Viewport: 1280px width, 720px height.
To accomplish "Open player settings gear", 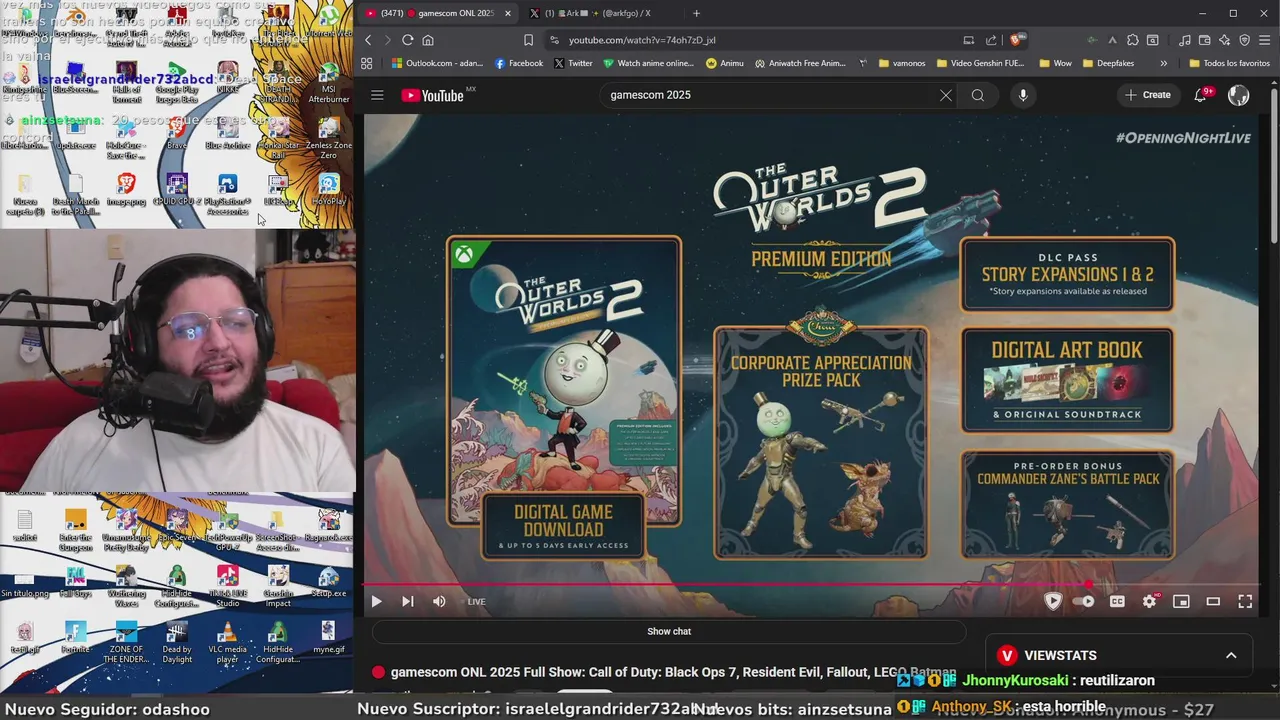I will click(1149, 601).
